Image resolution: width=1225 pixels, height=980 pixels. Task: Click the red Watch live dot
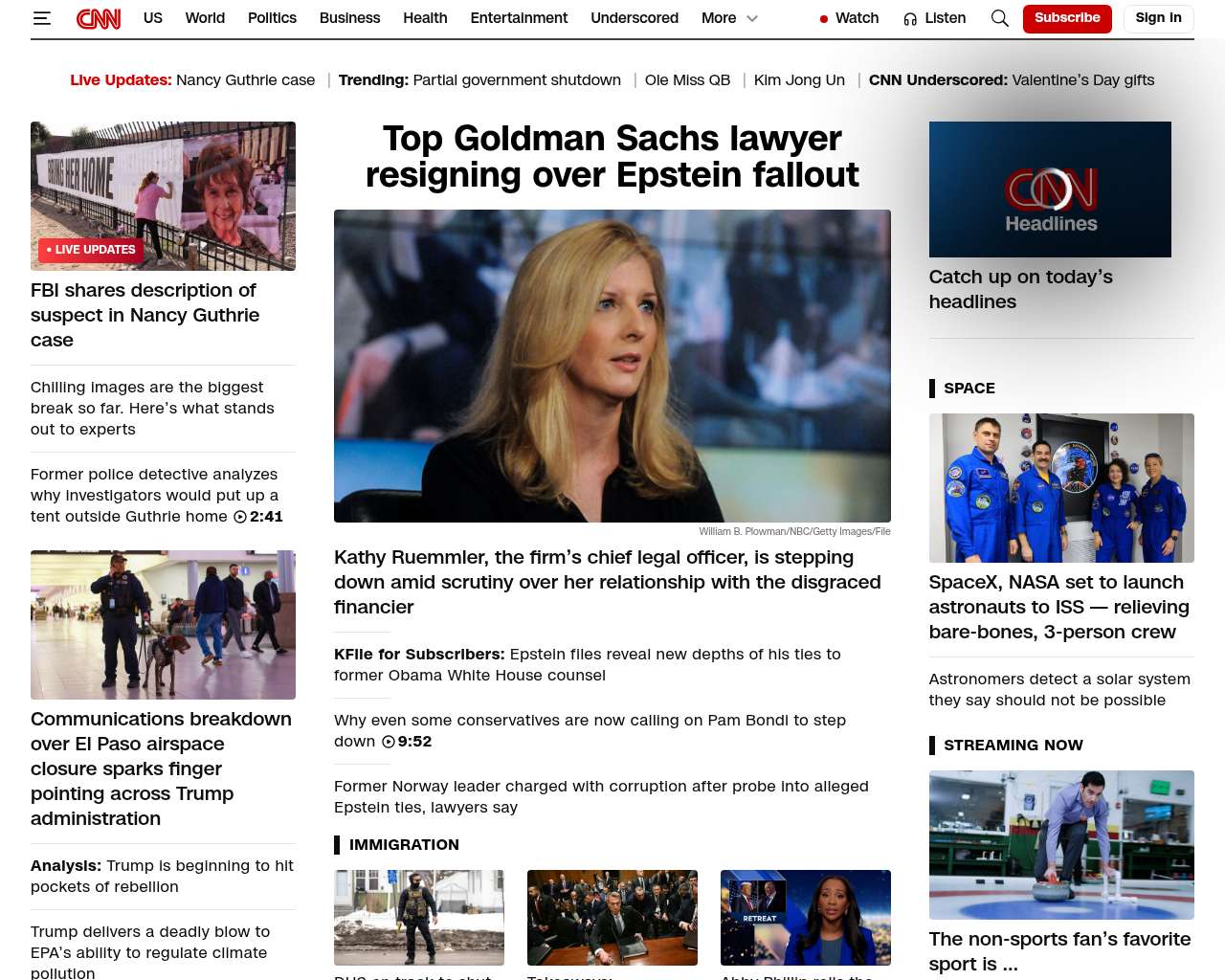[x=824, y=19]
